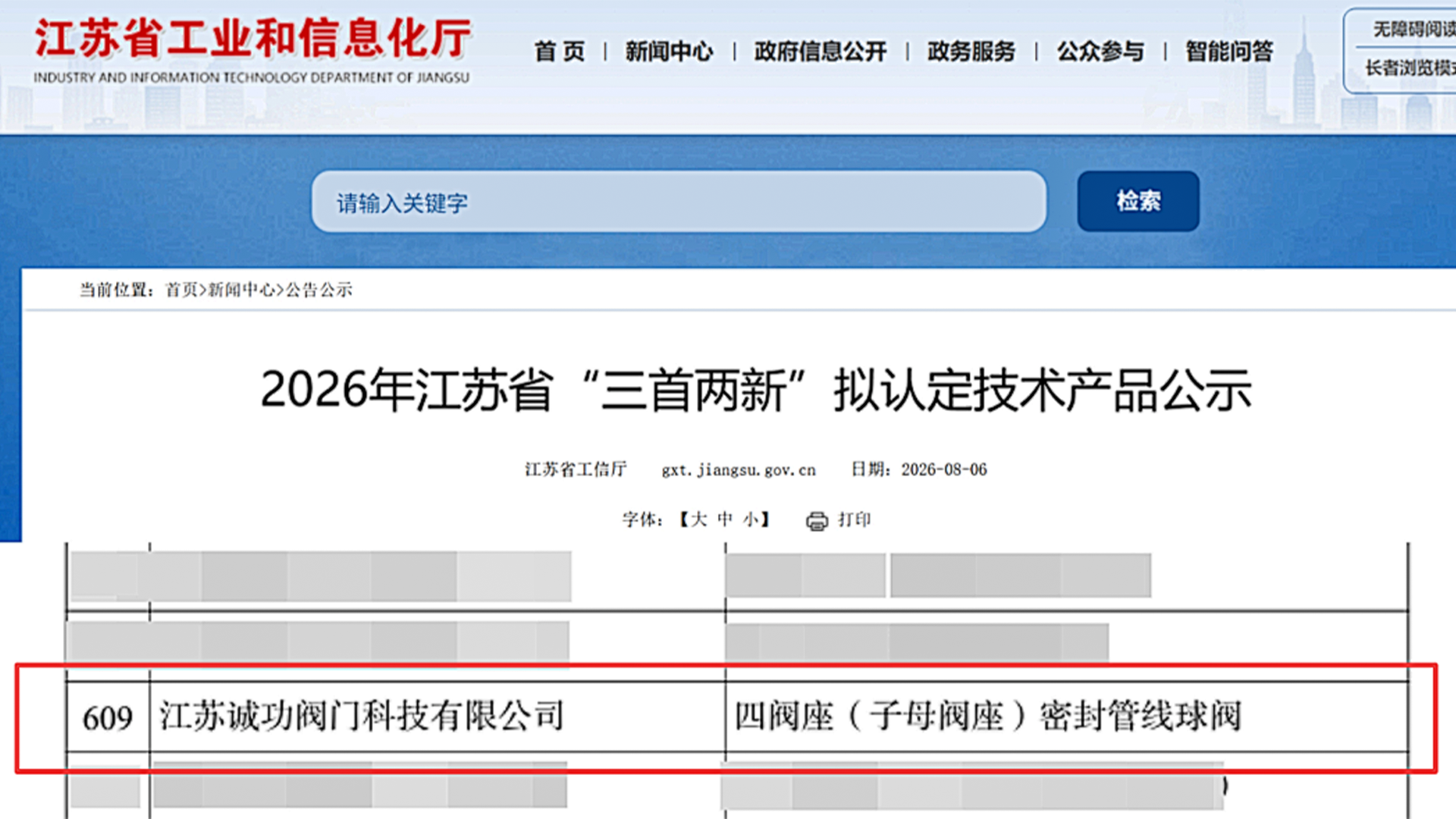Click the 江苏省工业和信息化厅 site logo

point(253,50)
